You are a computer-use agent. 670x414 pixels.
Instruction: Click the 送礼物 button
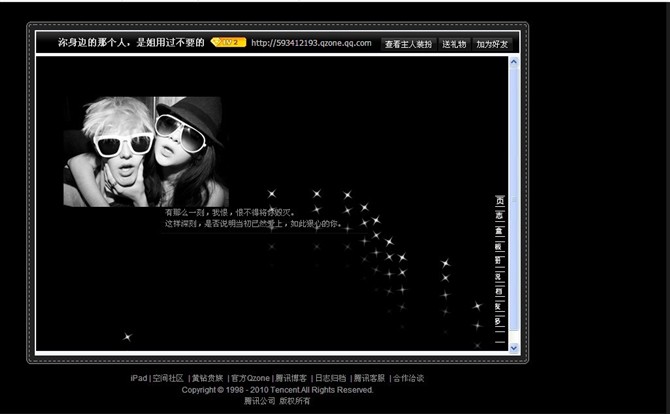[454, 44]
